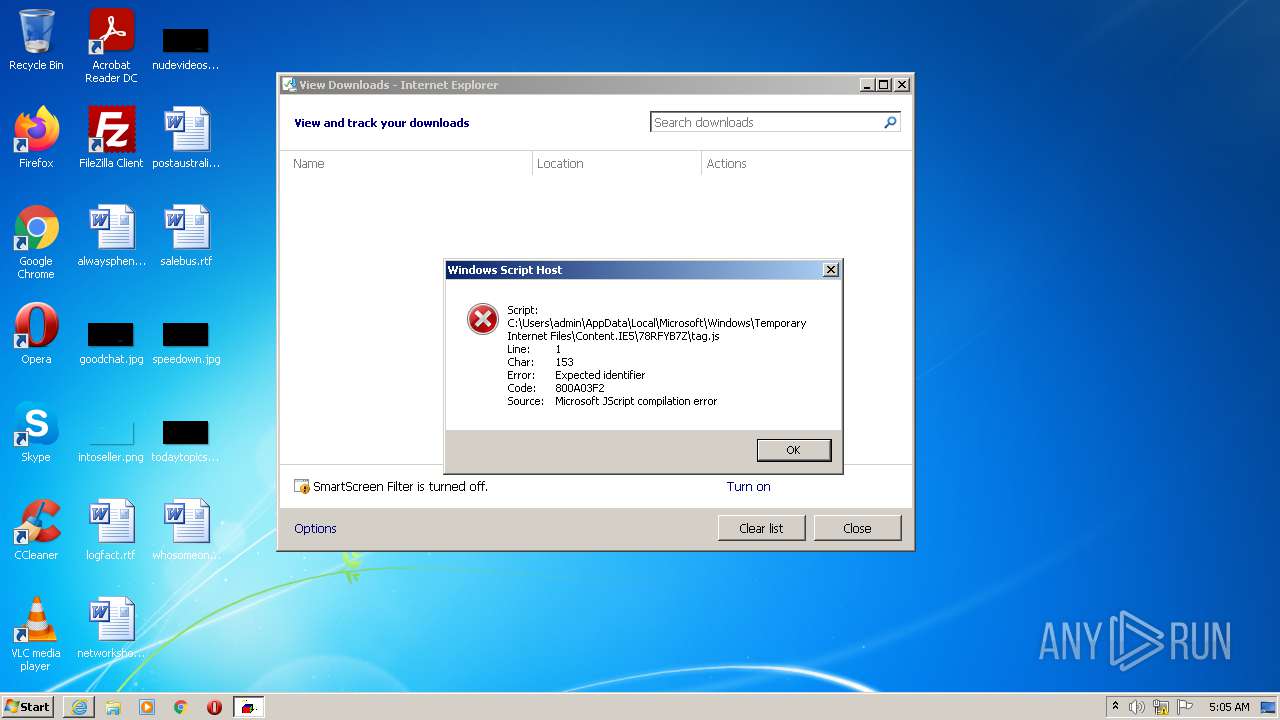Click in the Search downloads field
Image resolution: width=1280 pixels, height=720 pixels.
coord(767,122)
